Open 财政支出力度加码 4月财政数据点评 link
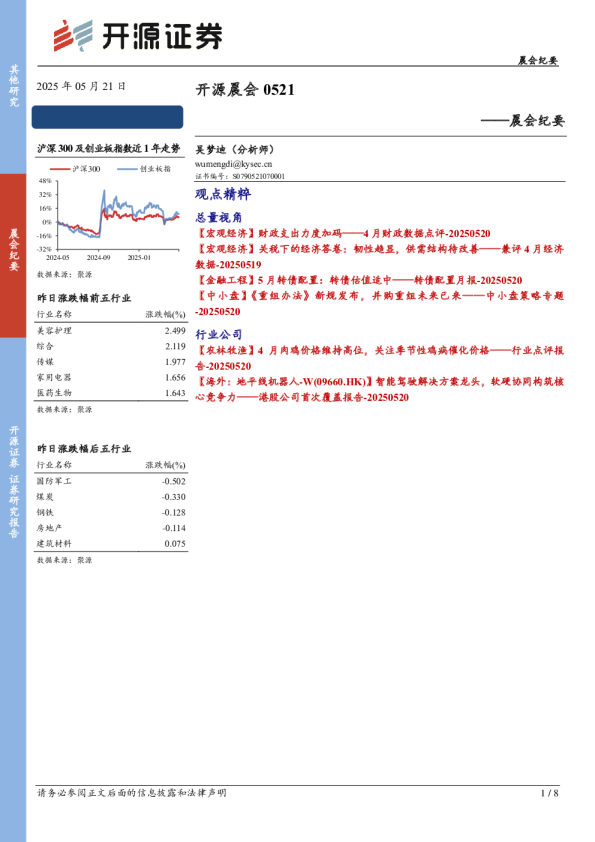The width and height of the screenshot is (595, 842). click(343, 234)
